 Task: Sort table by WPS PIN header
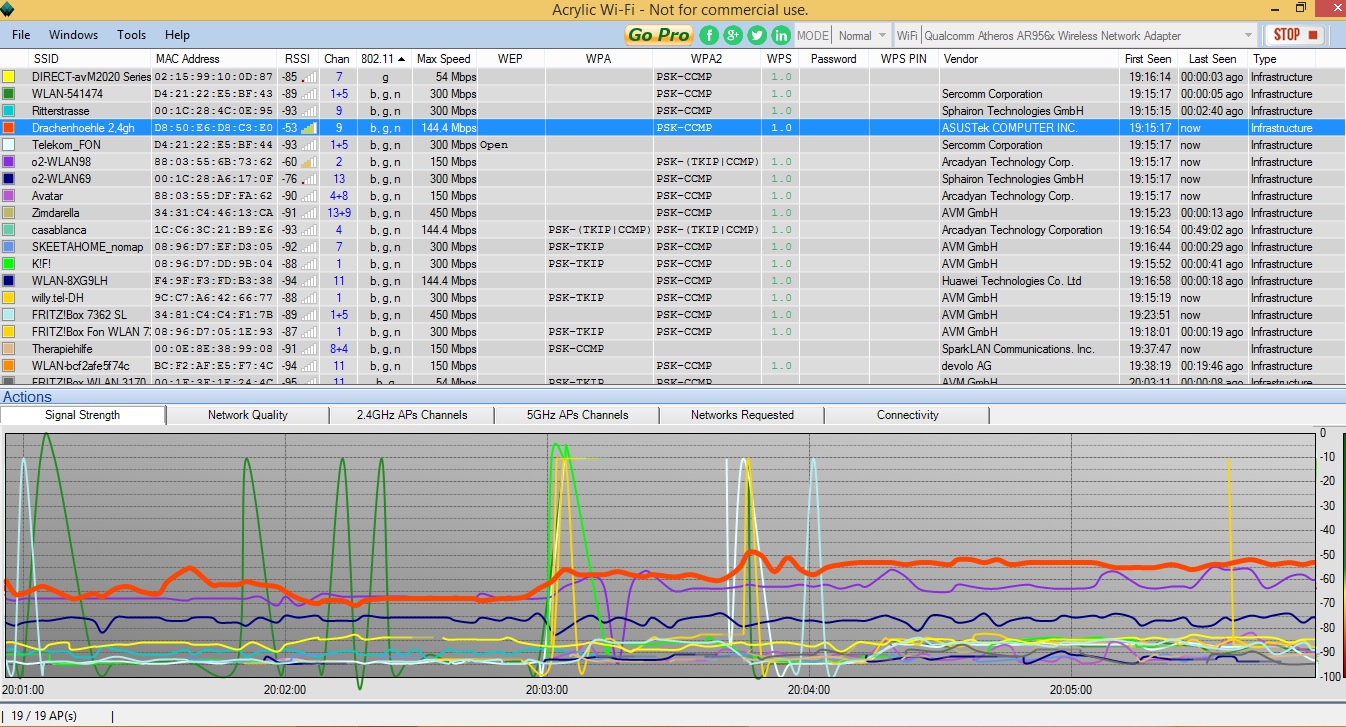[904, 59]
